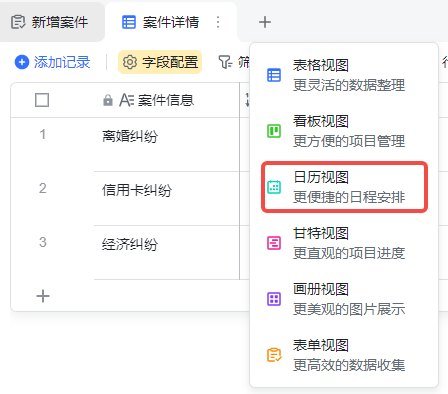448x394 pixels.
Task: Choose the 看板视图 kanban icon
Action: (274, 131)
